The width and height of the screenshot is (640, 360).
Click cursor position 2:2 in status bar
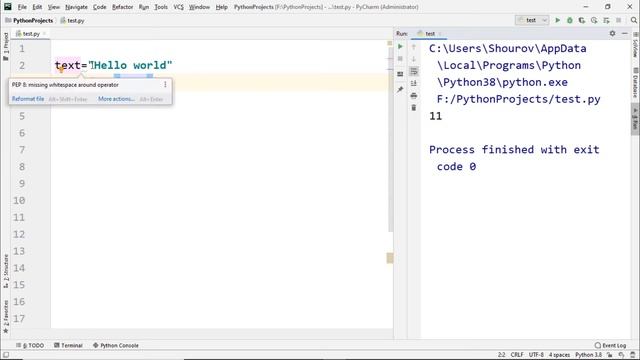tap(502, 355)
